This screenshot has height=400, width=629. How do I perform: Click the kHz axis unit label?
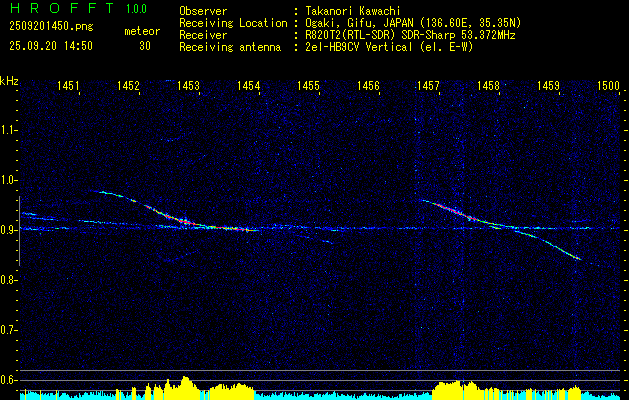[9, 81]
